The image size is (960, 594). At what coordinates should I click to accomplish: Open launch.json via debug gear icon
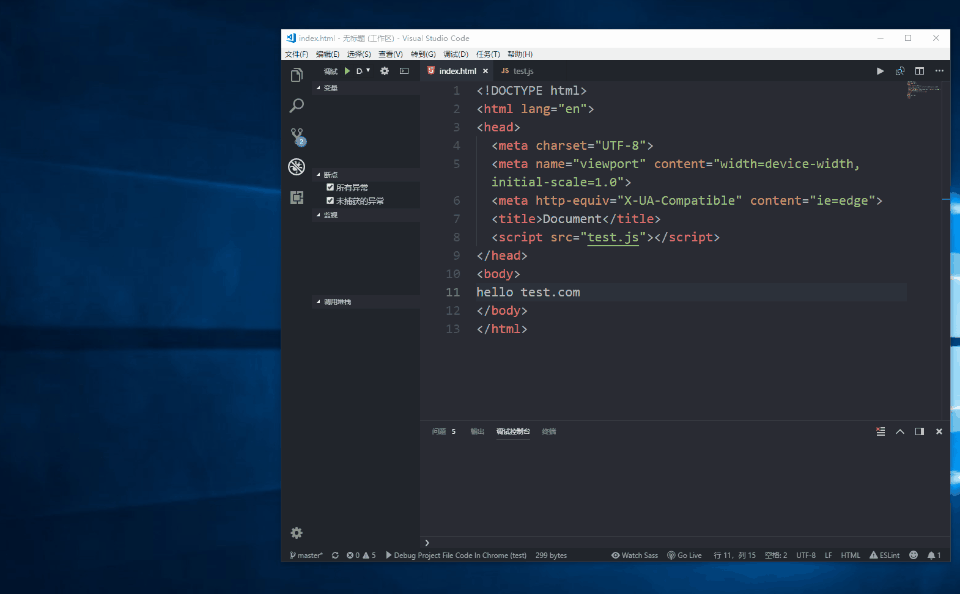click(384, 71)
